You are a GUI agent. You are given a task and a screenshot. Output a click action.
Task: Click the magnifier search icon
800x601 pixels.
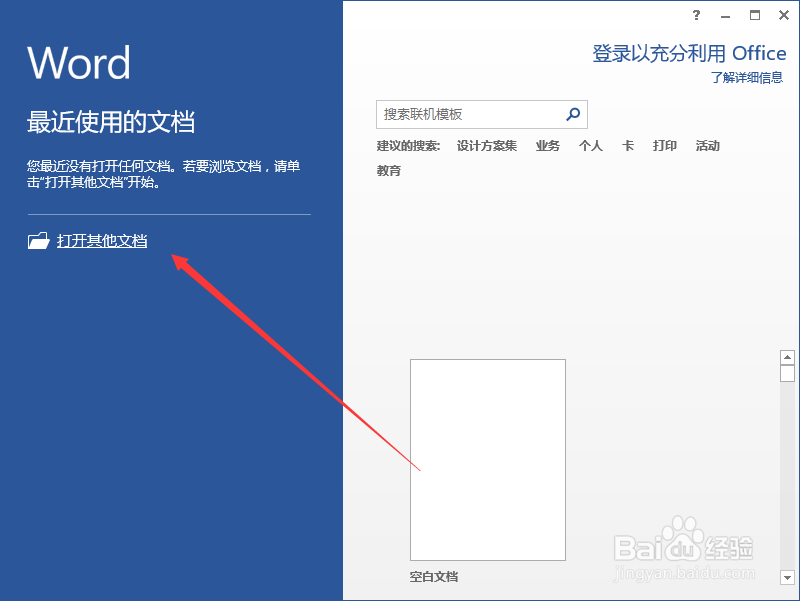tap(573, 114)
